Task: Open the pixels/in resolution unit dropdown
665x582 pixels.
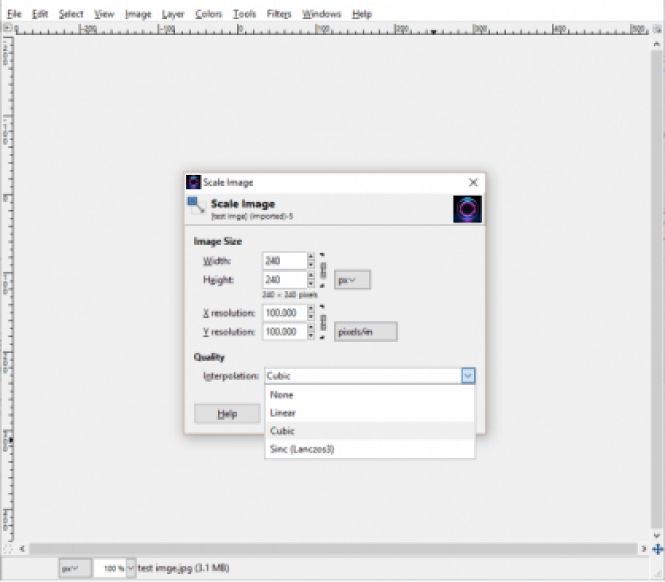Action: 365,331
